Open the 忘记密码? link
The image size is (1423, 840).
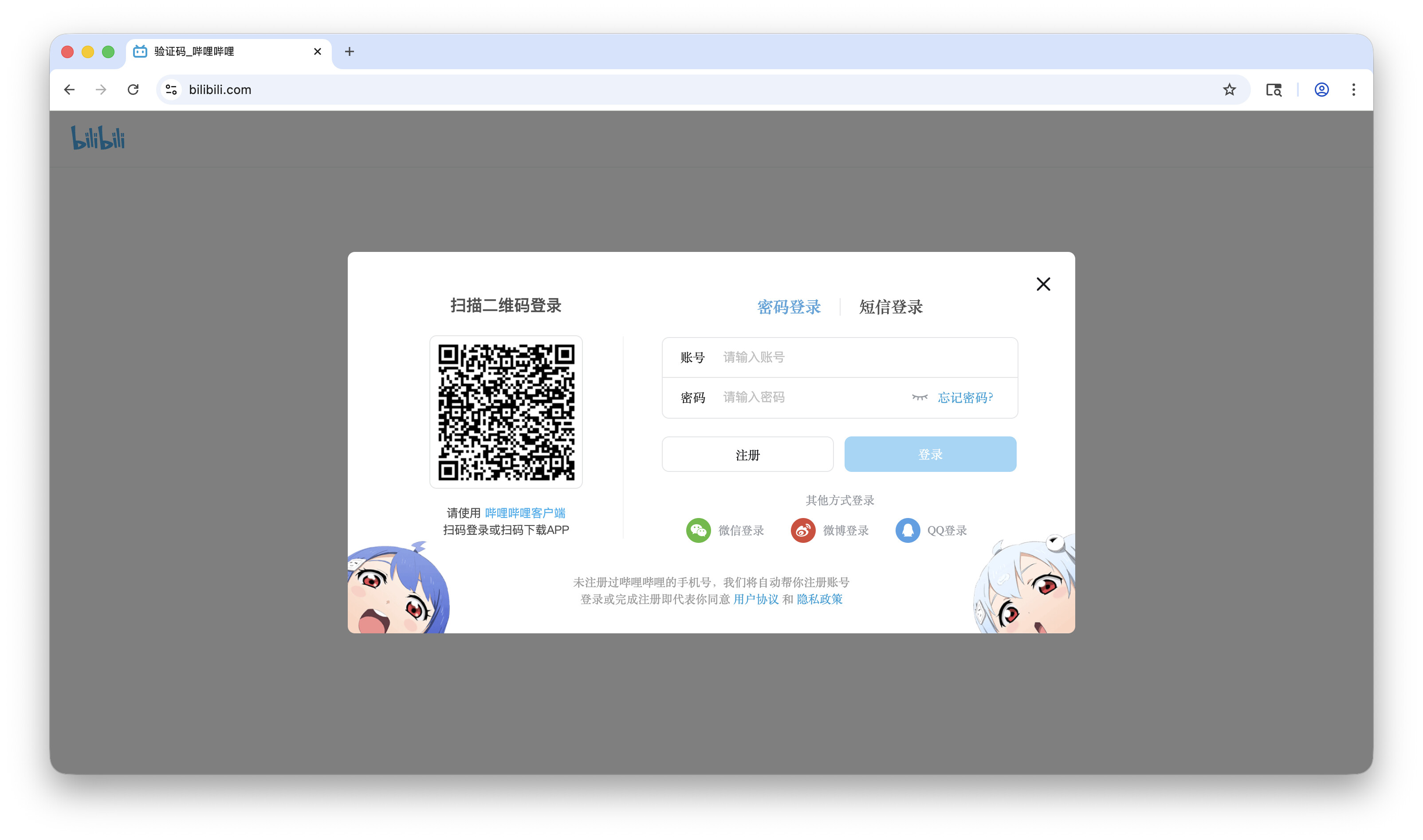[x=965, y=397]
